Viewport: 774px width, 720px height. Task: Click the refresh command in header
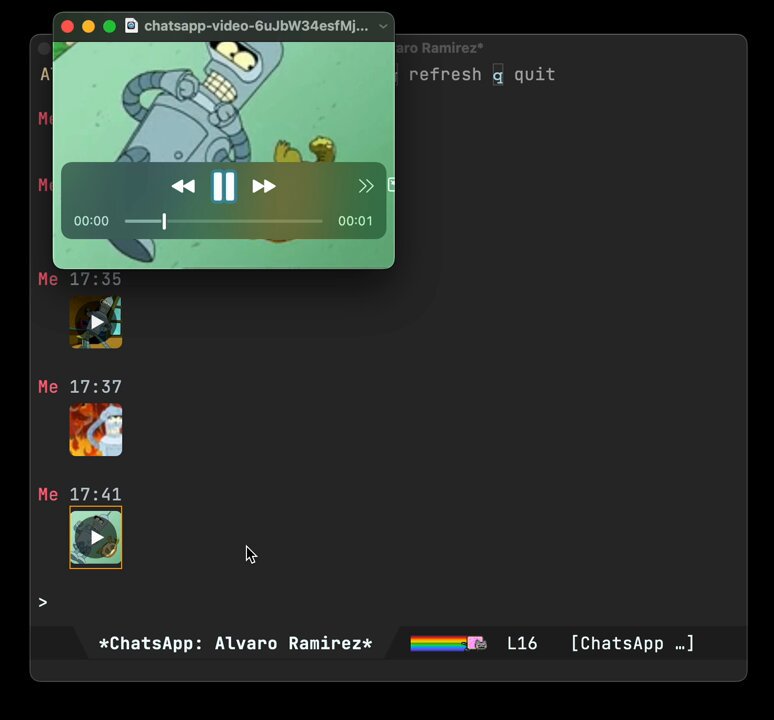[x=445, y=75]
